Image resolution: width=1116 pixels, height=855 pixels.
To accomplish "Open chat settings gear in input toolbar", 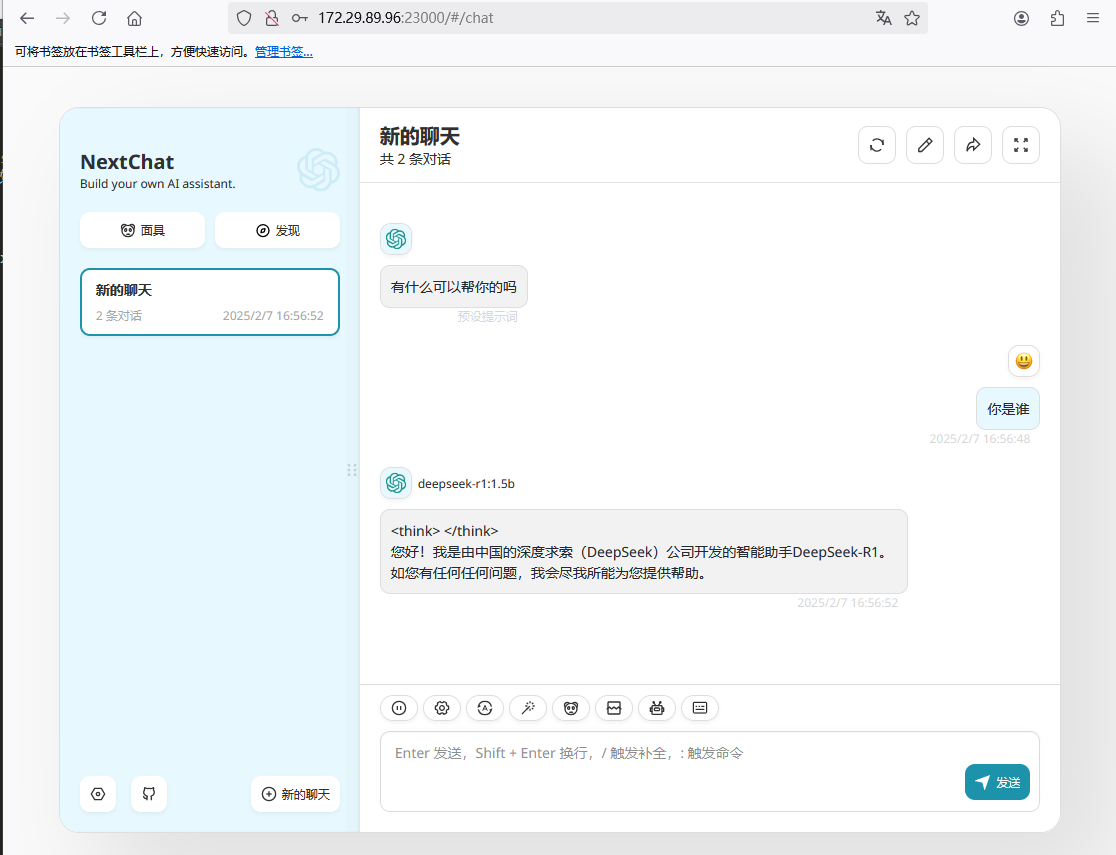I will 442,708.
